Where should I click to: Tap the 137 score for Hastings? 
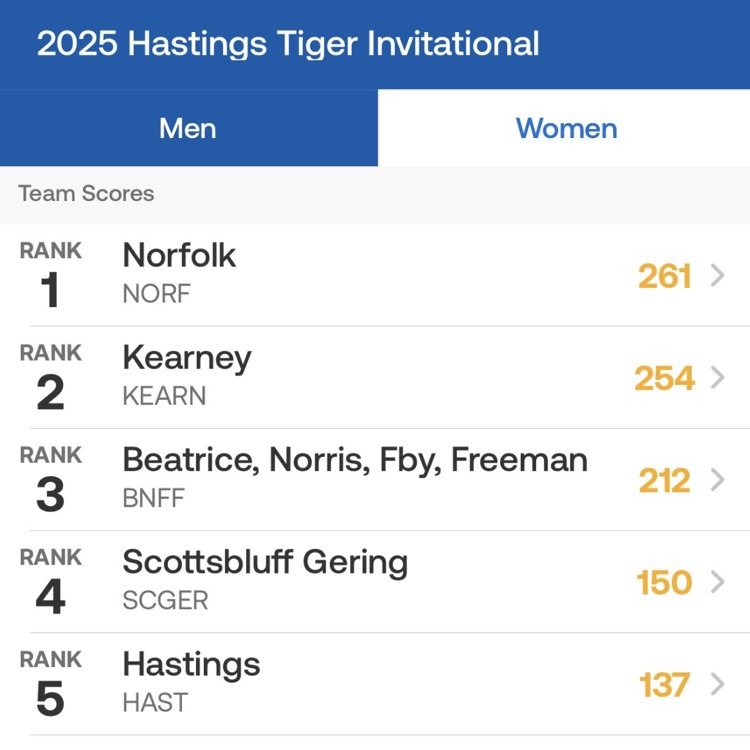(x=665, y=685)
